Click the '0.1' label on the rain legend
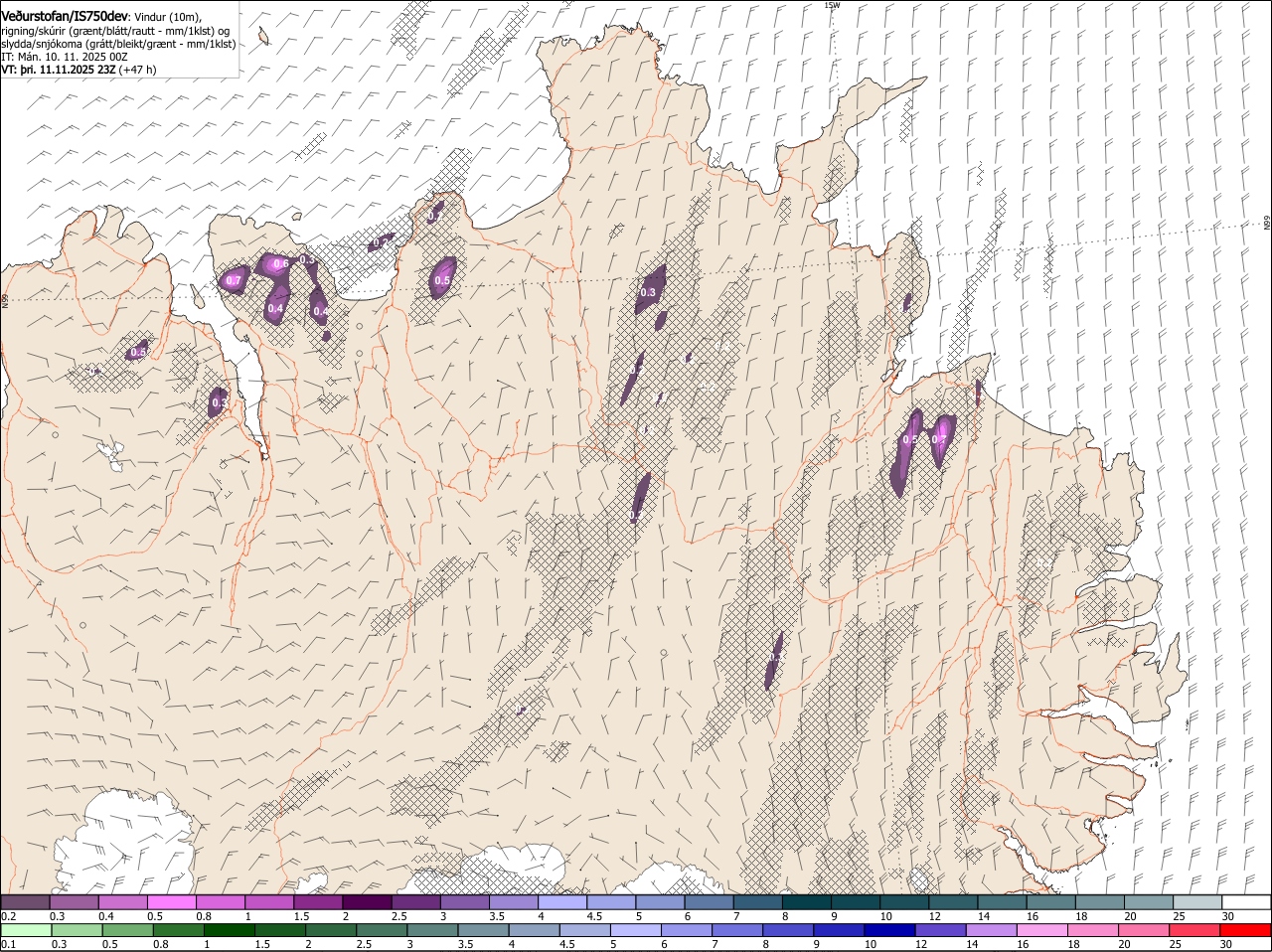This screenshot has width=1272, height=952. (x=8, y=944)
